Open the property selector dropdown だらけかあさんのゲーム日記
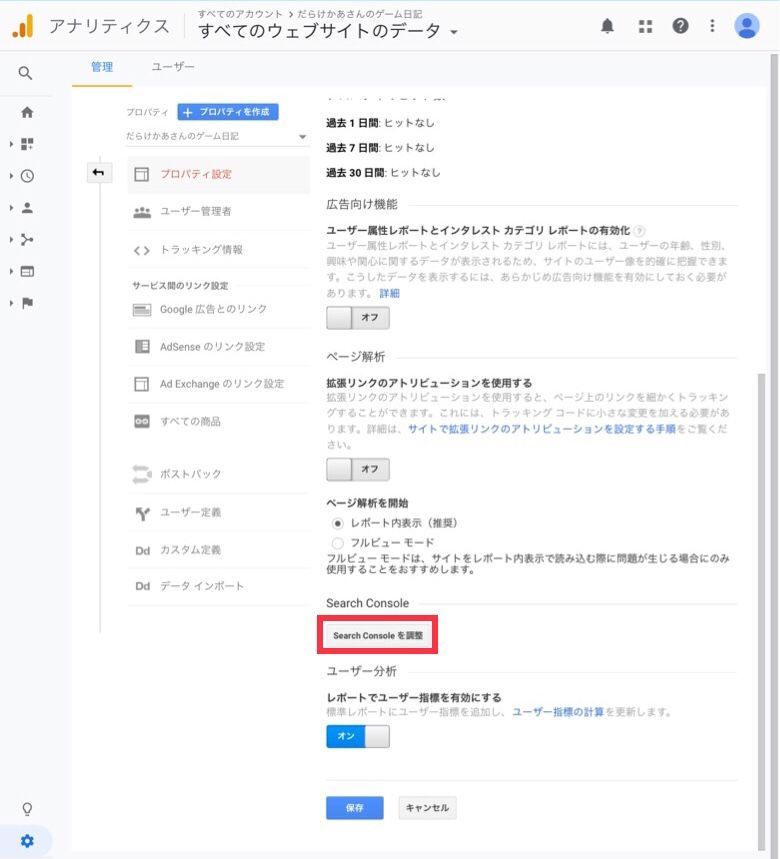Image resolution: width=780 pixels, height=859 pixels. pos(216,136)
